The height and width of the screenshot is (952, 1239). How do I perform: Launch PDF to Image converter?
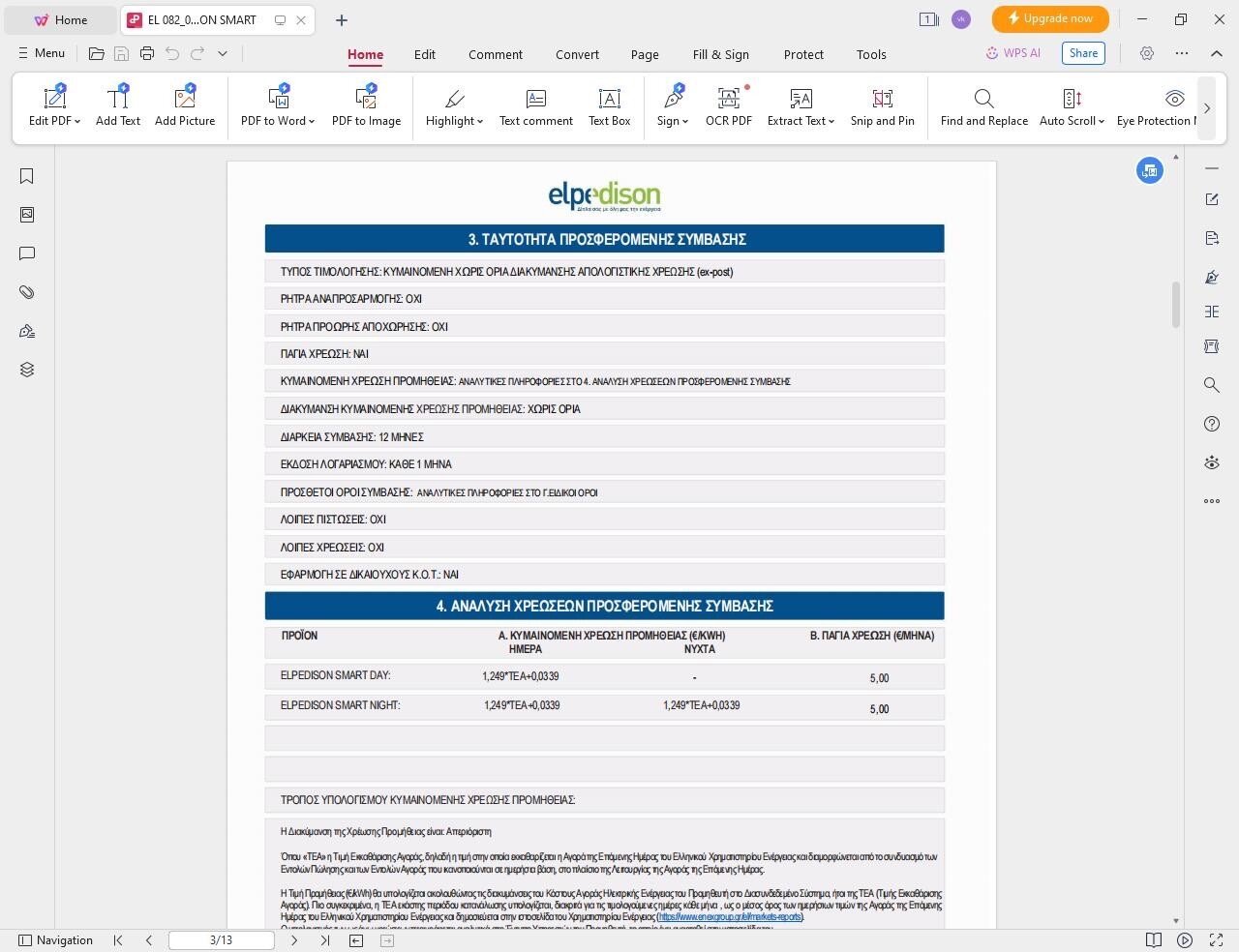(366, 105)
